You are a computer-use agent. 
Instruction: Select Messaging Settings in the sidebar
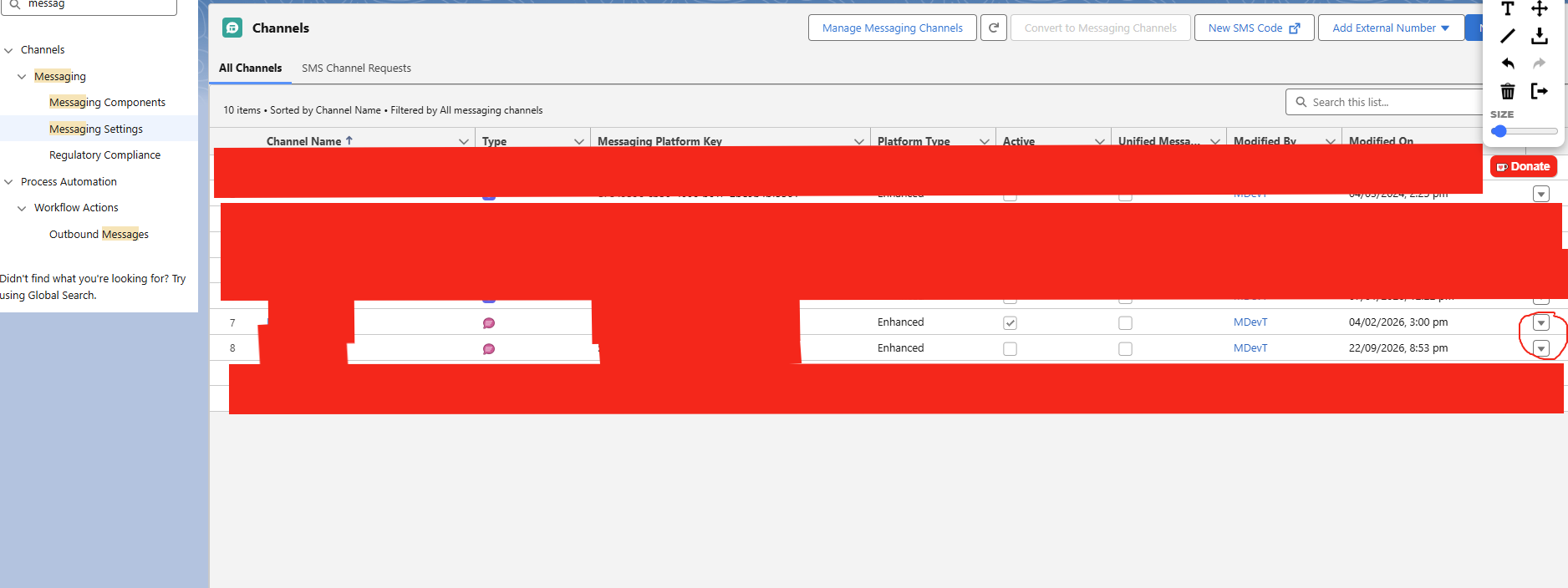click(x=96, y=129)
